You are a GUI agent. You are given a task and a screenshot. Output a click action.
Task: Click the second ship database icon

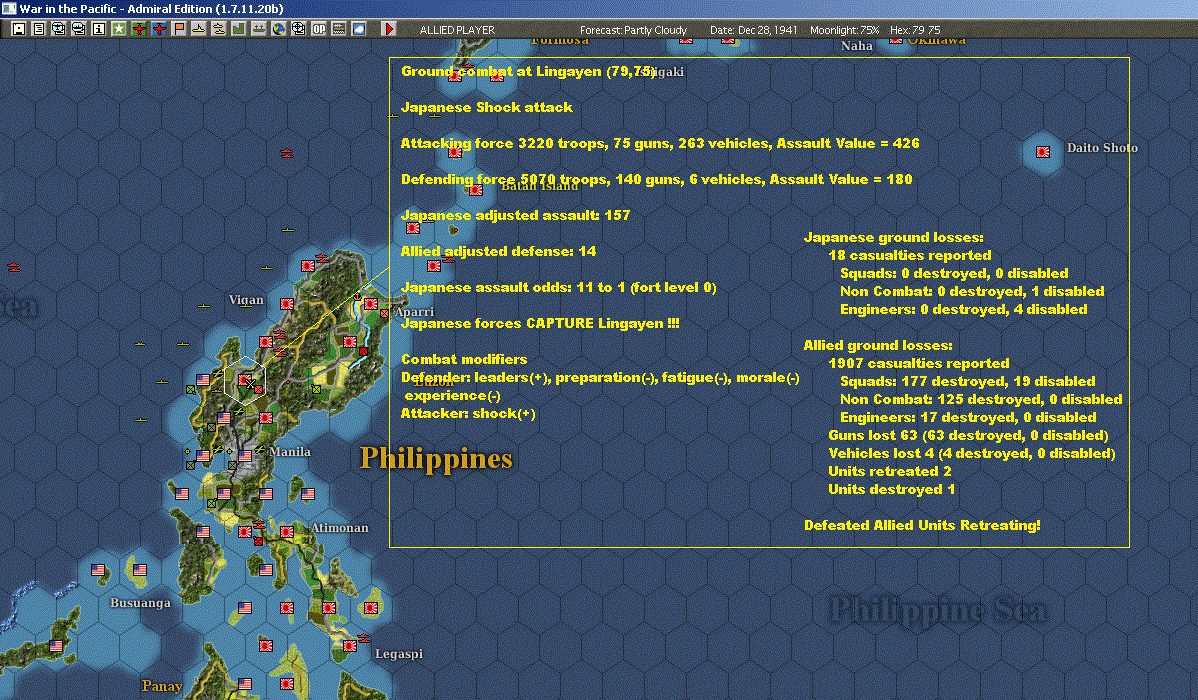pyautogui.click(x=79, y=29)
